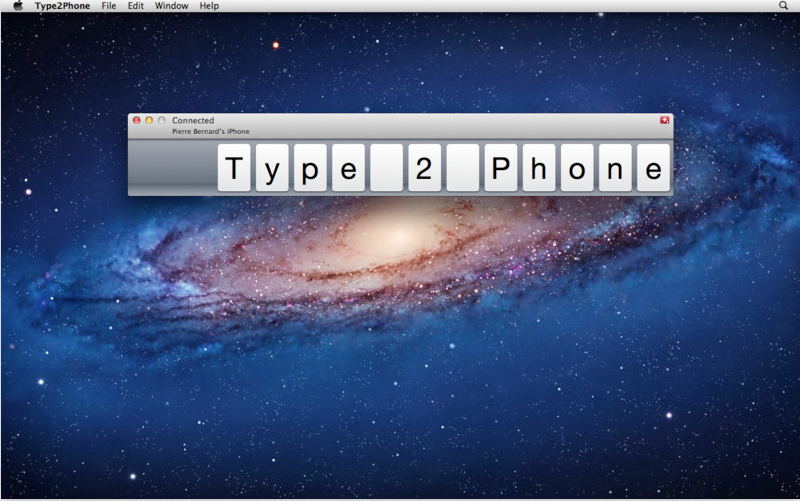The width and height of the screenshot is (800, 501).
Task: Open Spotlight search magnifier icon
Action: (x=783, y=6)
